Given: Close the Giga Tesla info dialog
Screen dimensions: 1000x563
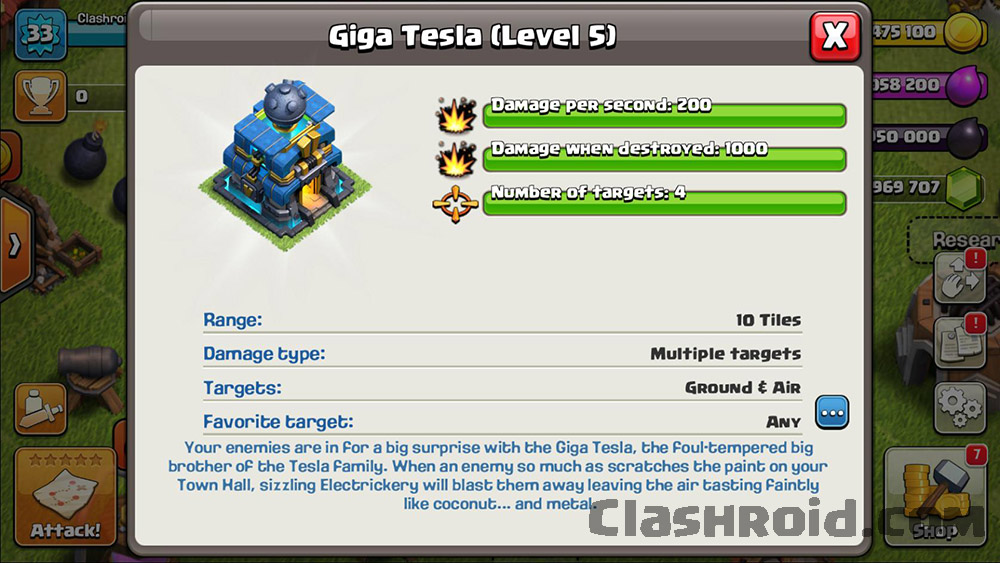Looking at the screenshot, I should pos(835,36).
